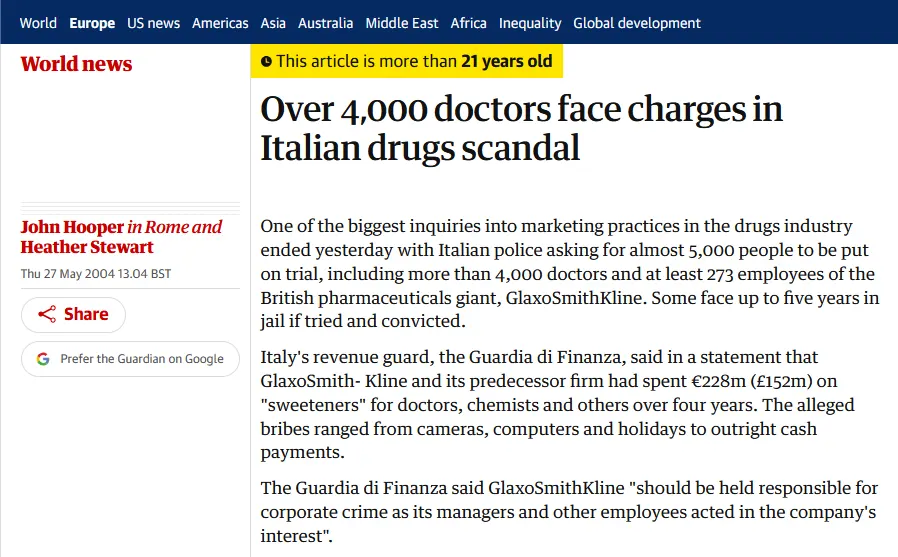Open author Heather Stewart's profile
Viewport: 898px width, 557px height.
coord(87,247)
